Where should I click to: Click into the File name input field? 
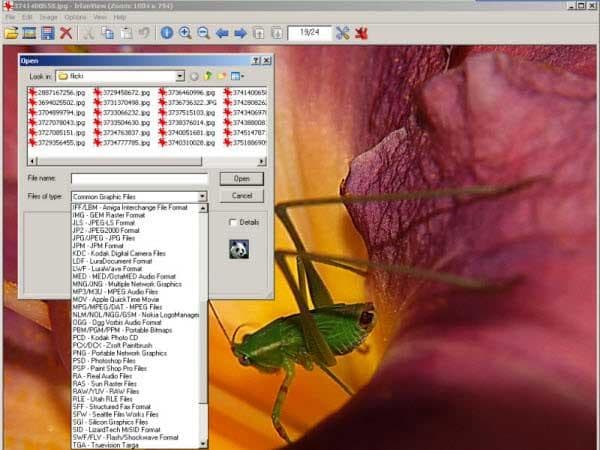point(139,178)
